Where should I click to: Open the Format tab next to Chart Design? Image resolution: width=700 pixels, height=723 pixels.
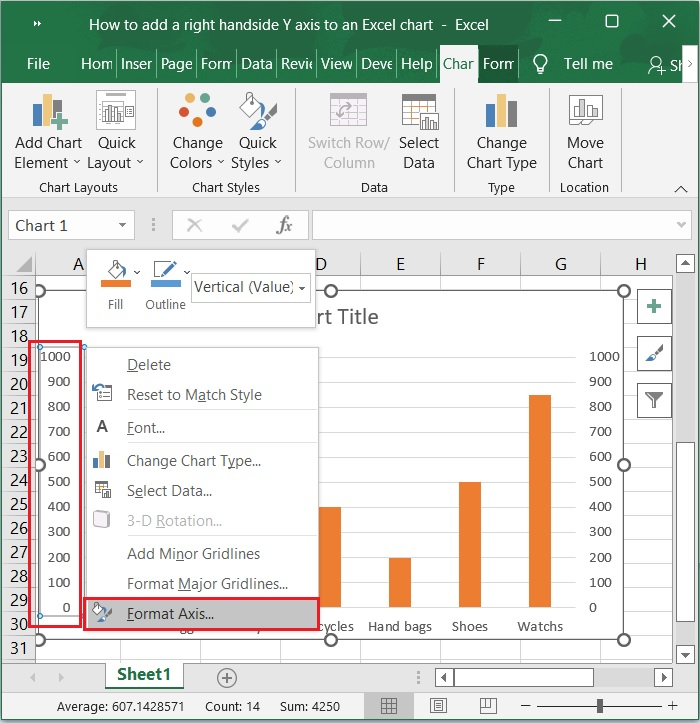click(x=498, y=64)
